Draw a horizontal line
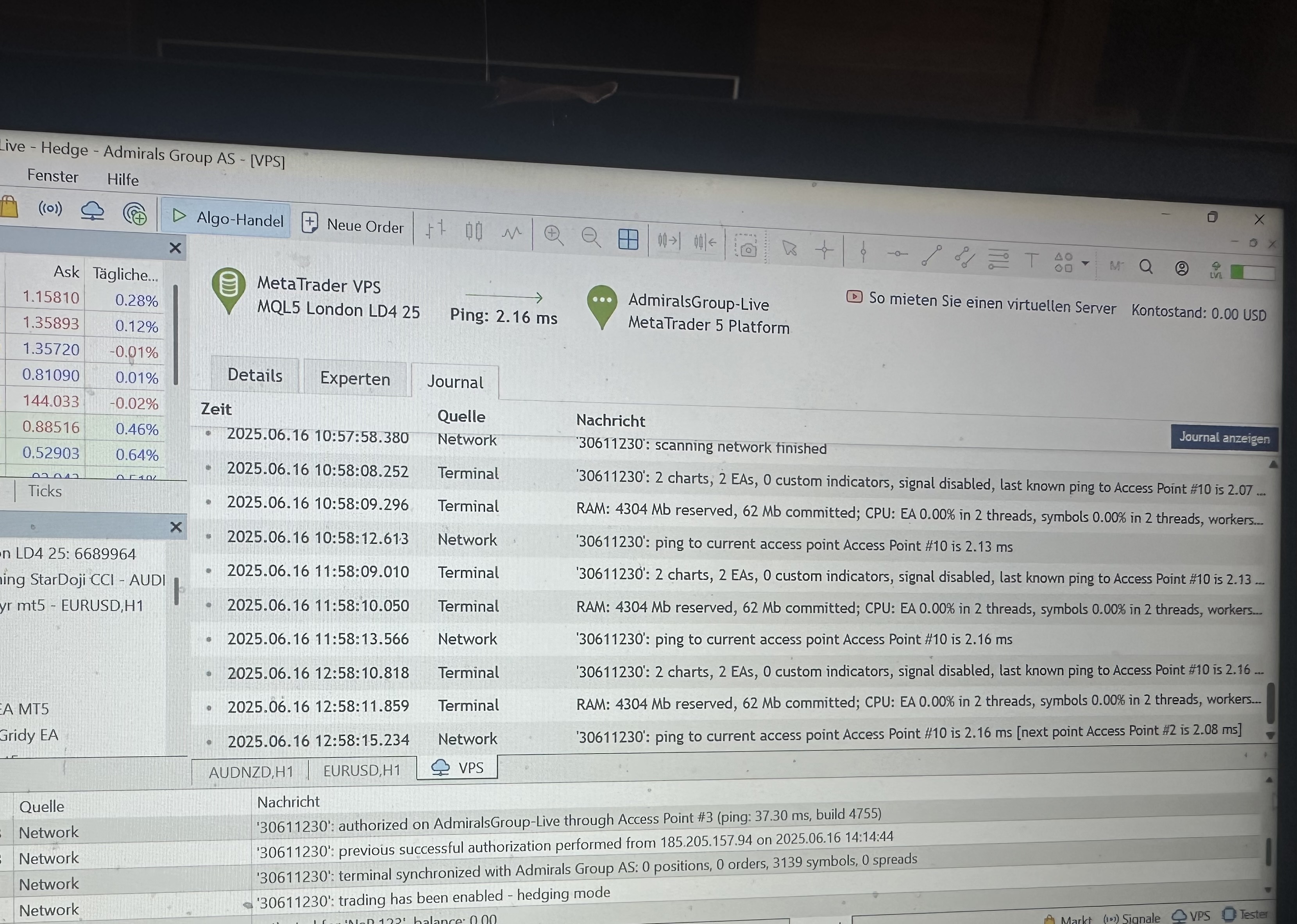1297x924 pixels. coord(897,253)
